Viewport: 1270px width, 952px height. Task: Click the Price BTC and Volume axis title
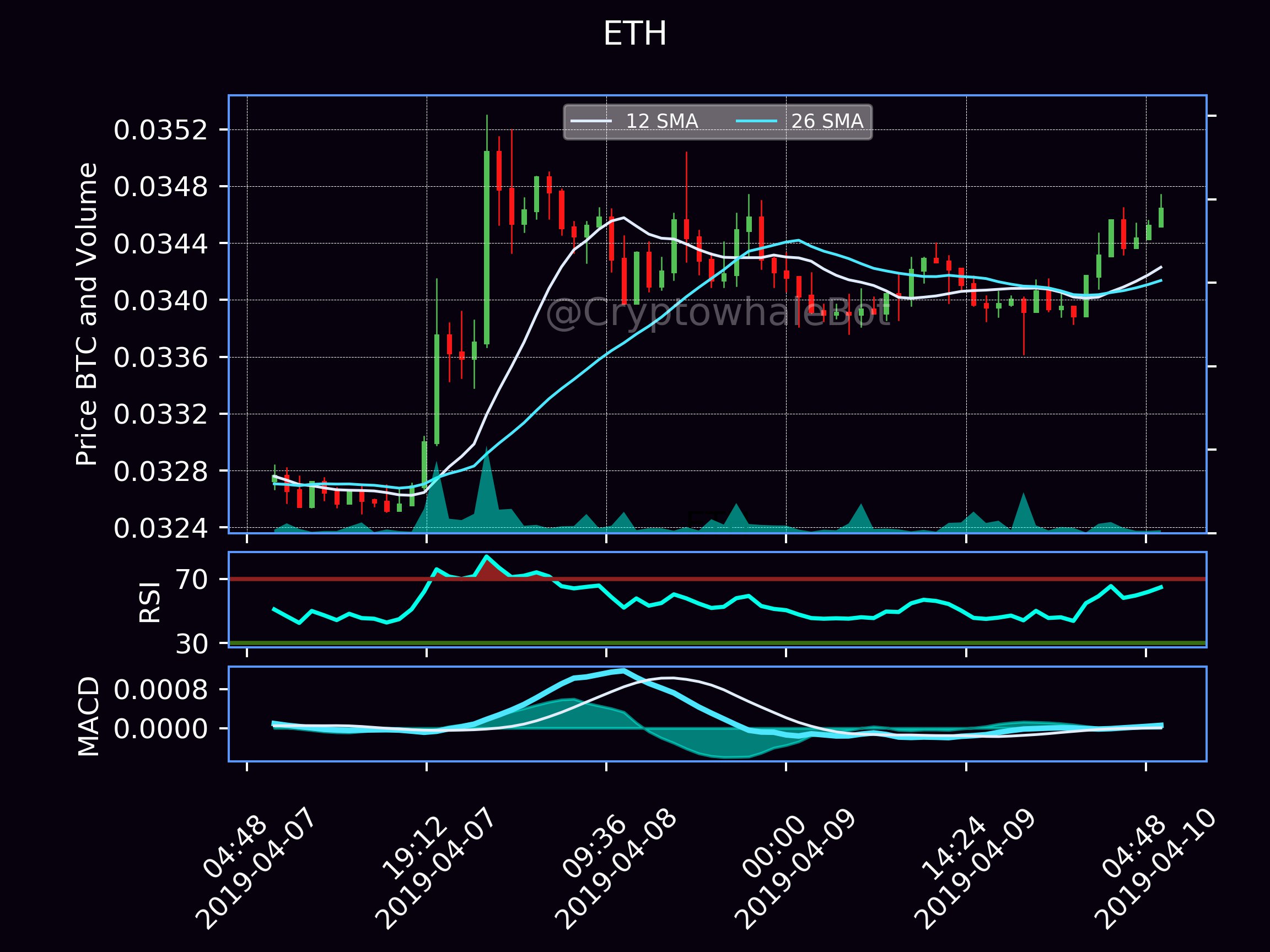pos(87,314)
